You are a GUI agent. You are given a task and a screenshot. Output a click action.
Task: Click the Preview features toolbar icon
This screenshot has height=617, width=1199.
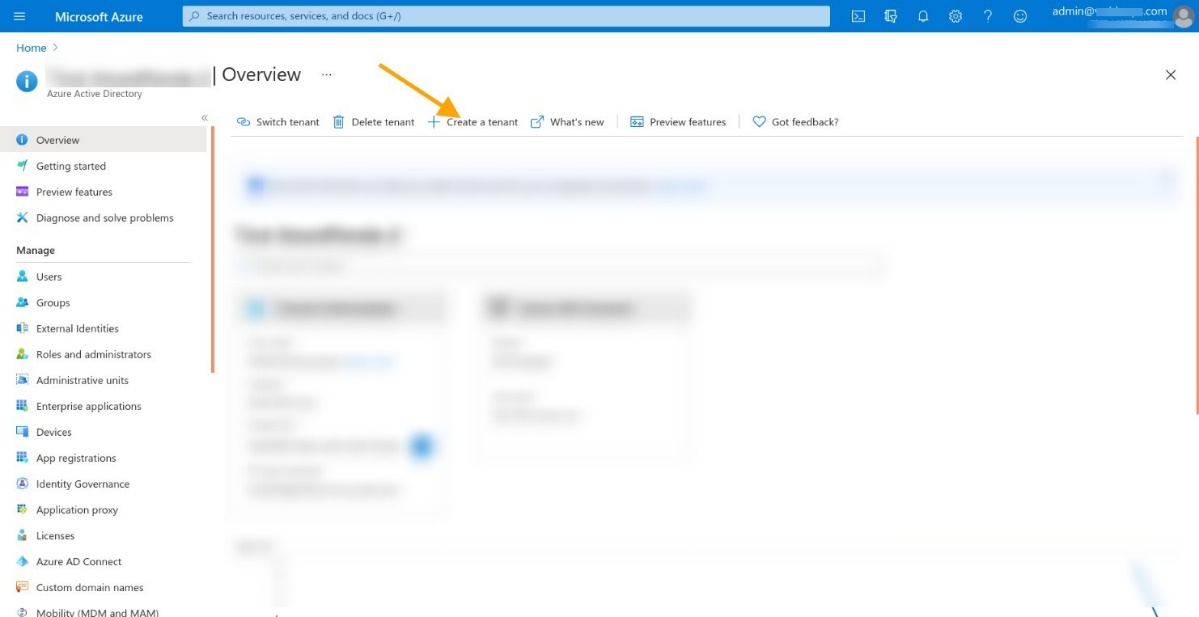click(637, 122)
